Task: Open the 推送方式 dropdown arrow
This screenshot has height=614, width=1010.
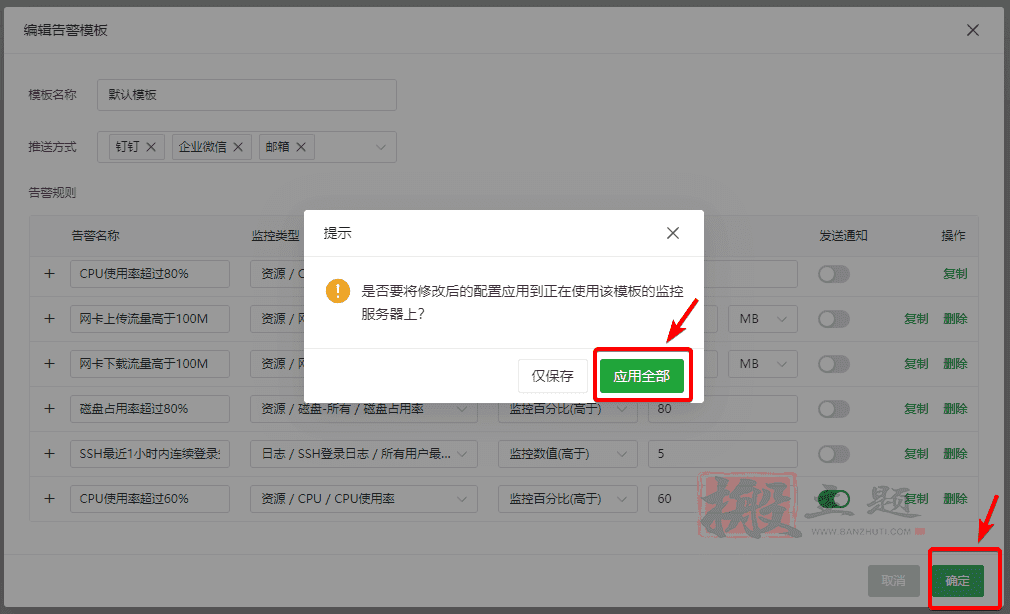Action: tap(381, 147)
